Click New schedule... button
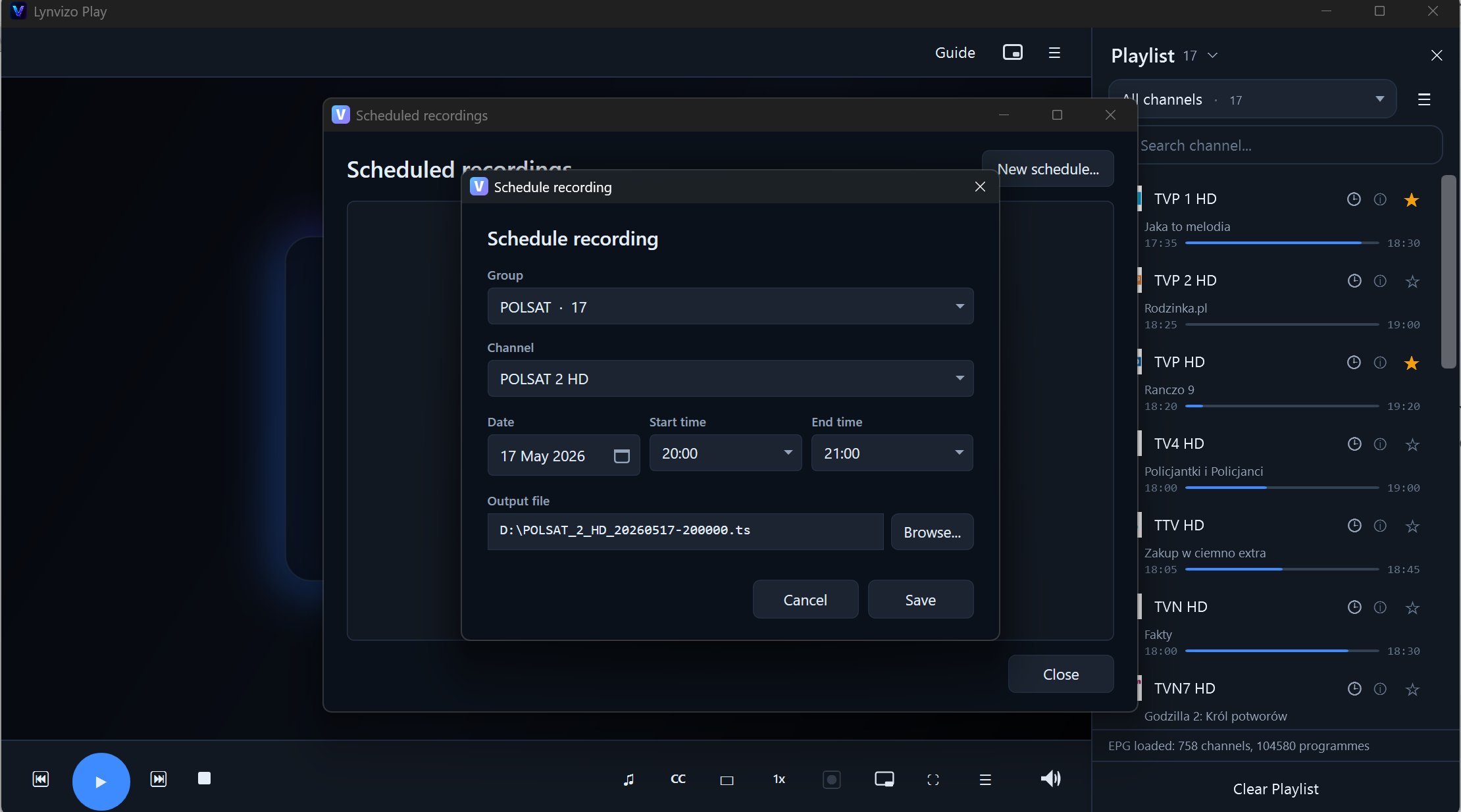The image size is (1461, 812). click(1048, 169)
